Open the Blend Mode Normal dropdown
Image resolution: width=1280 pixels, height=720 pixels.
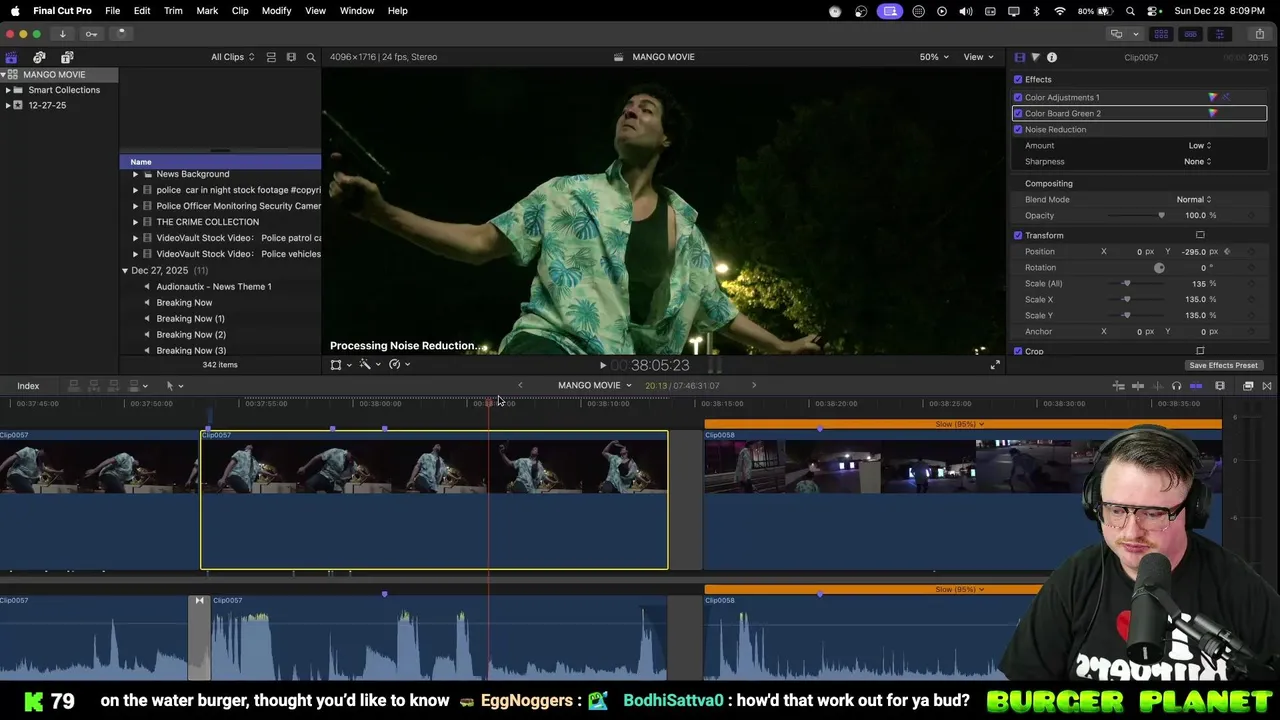coord(1194,199)
